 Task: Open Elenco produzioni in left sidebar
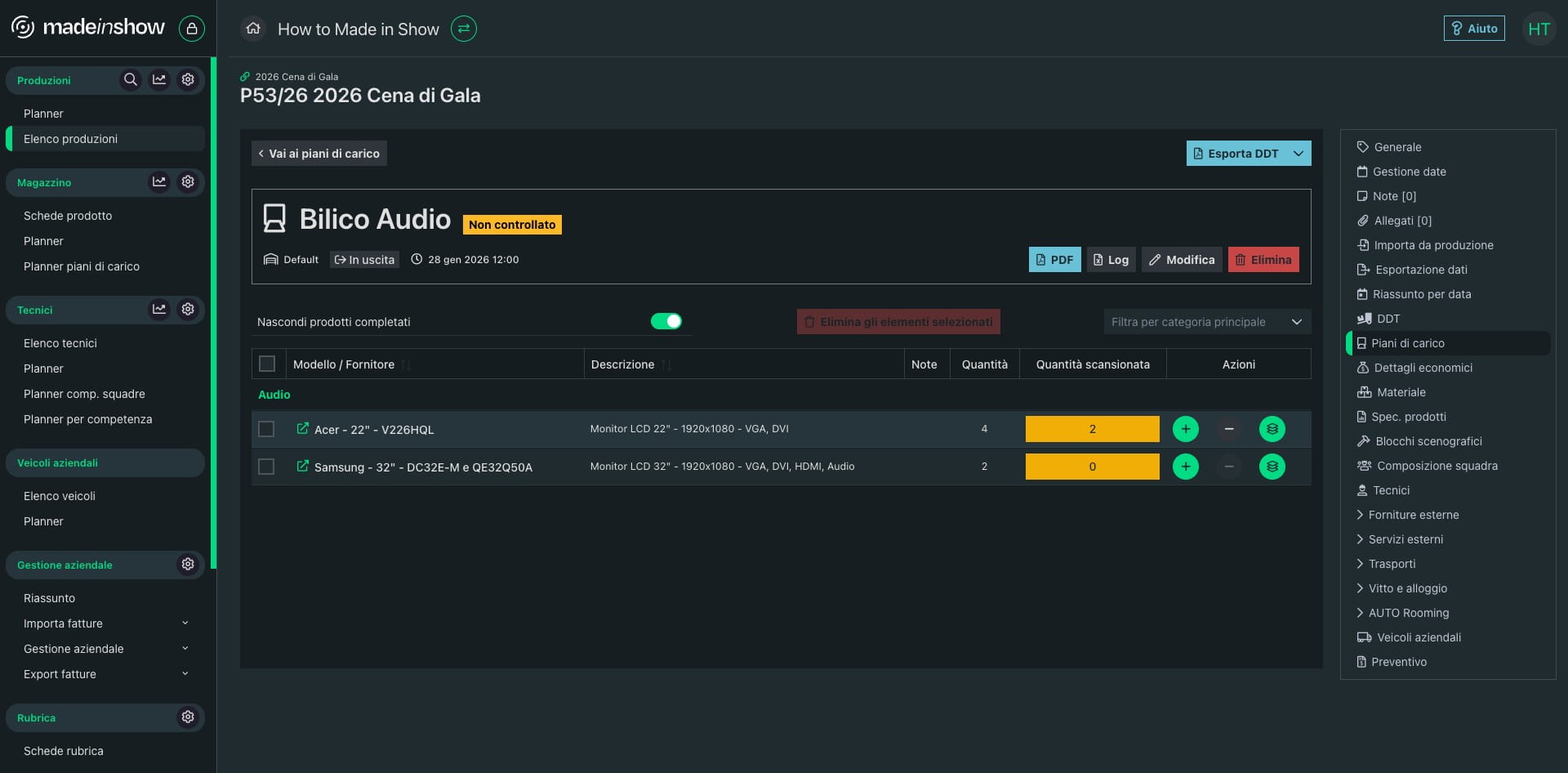[105, 139]
